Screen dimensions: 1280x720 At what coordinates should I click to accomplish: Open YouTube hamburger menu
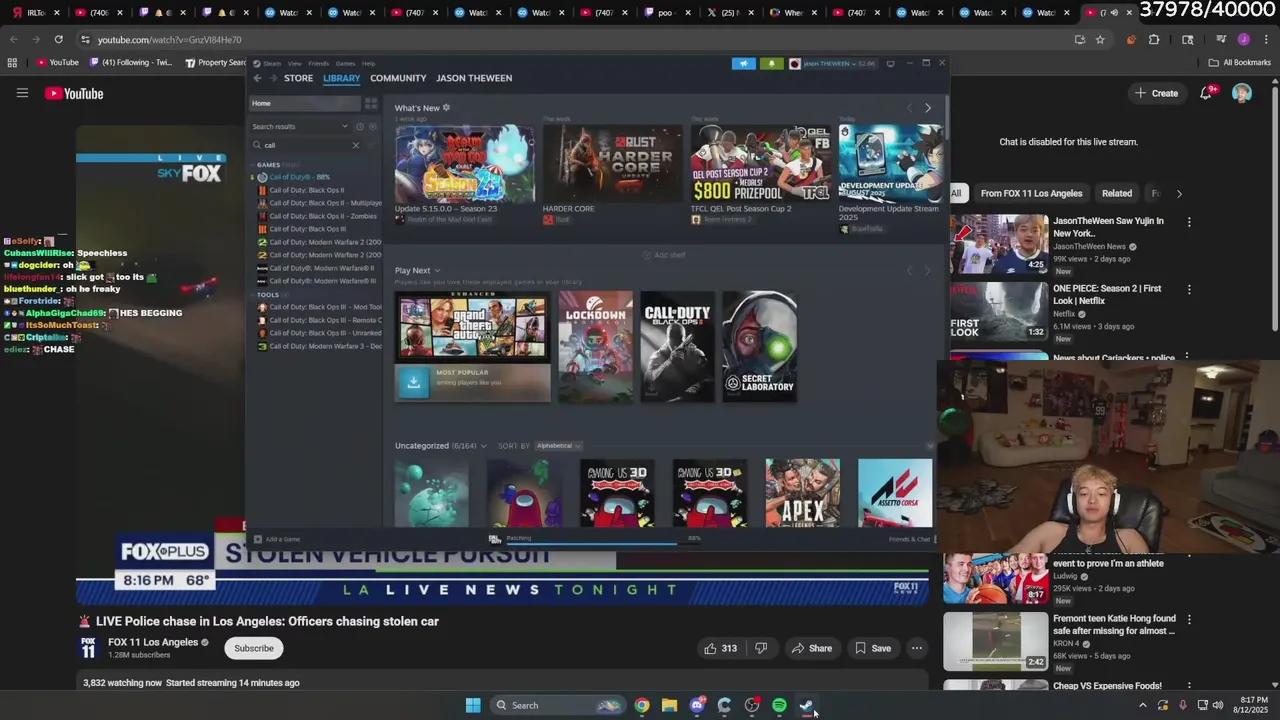tap(22, 93)
